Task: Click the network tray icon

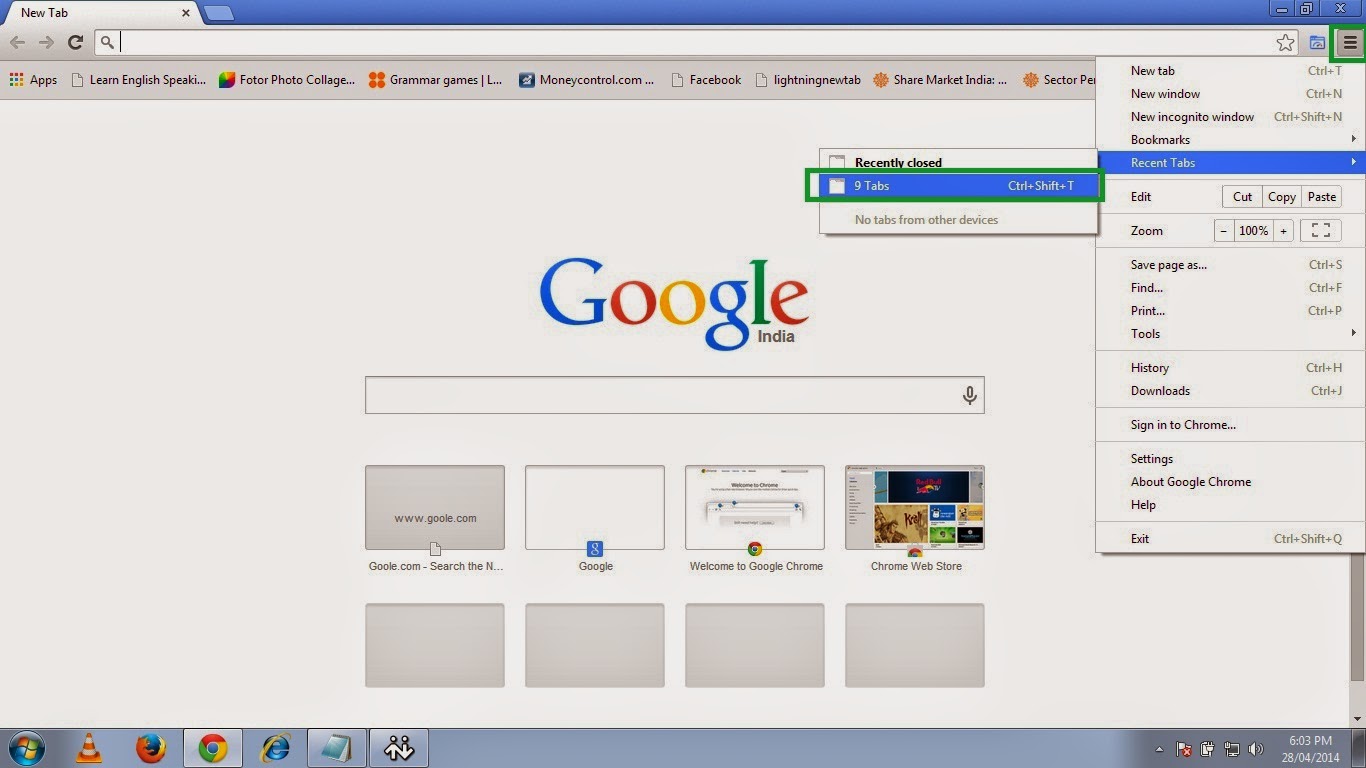Action: pyautogui.click(x=1232, y=749)
